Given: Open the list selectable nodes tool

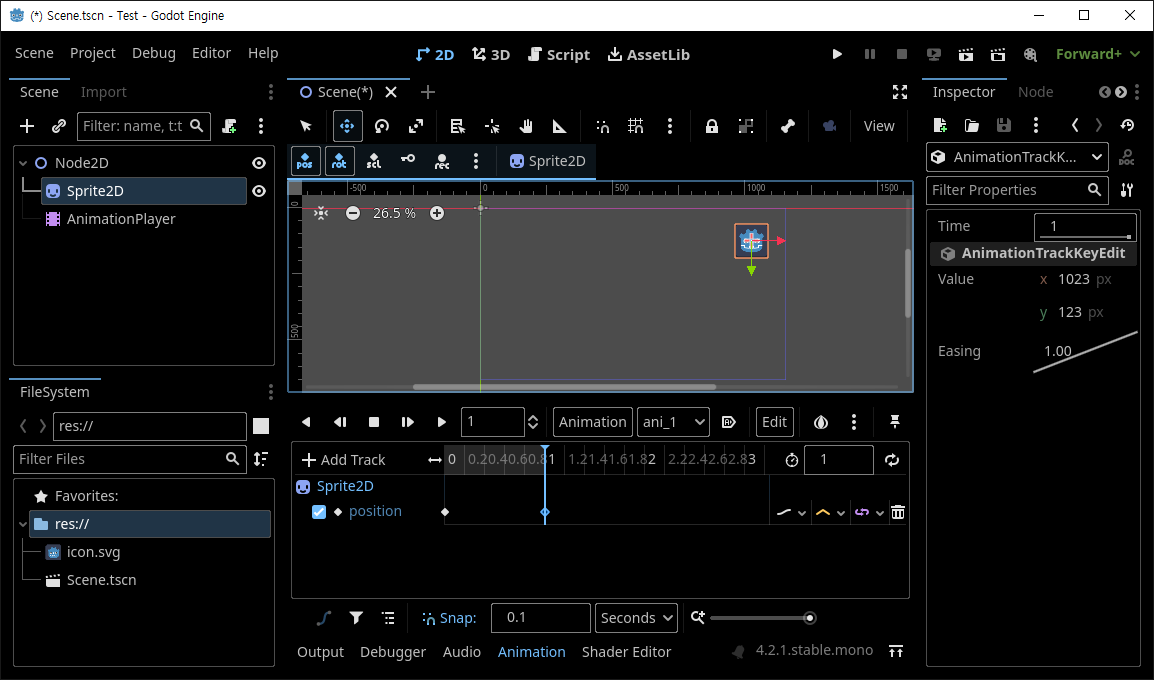Looking at the screenshot, I should pos(458,126).
